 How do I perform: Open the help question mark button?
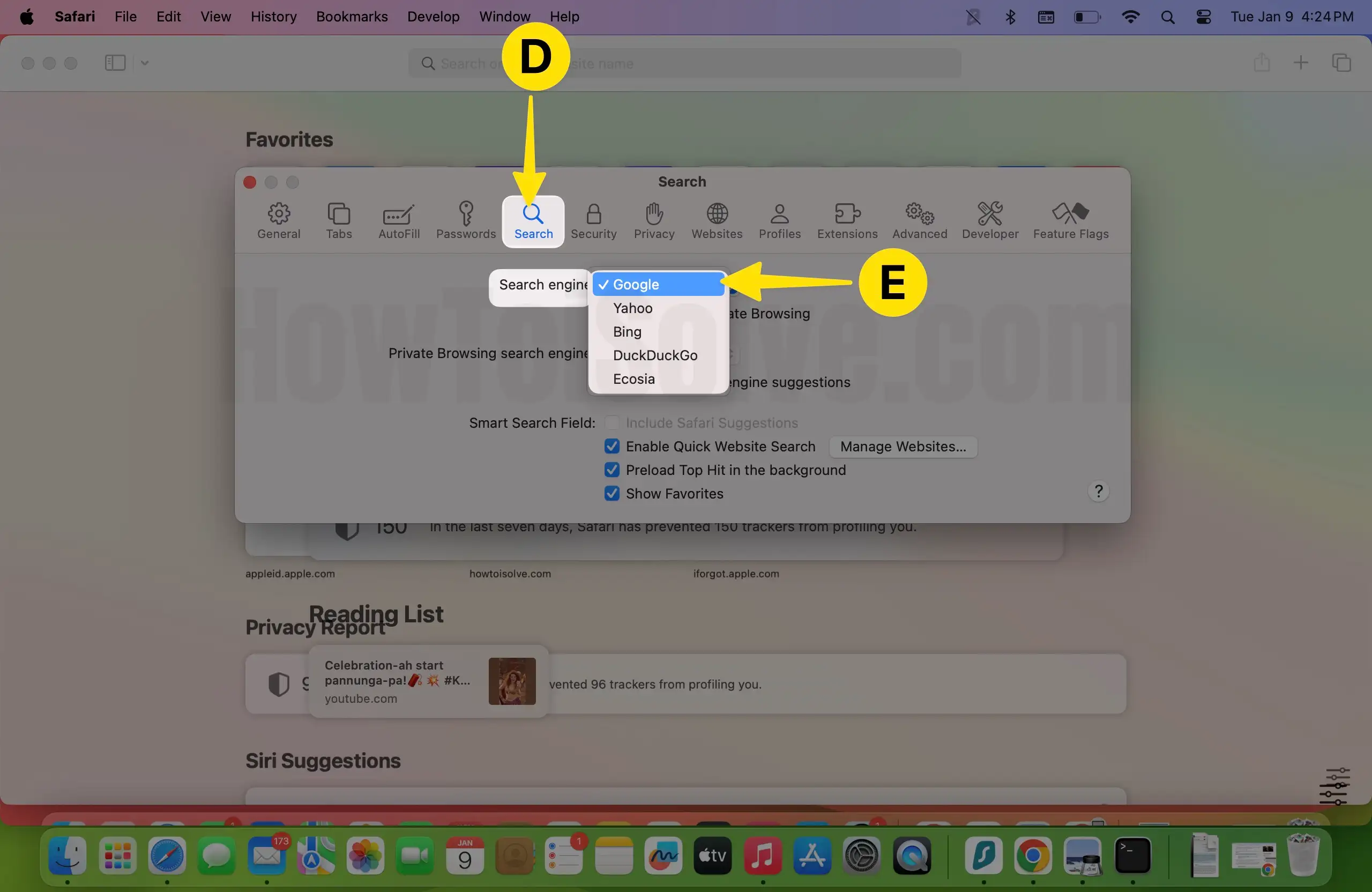tap(1099, 490)
